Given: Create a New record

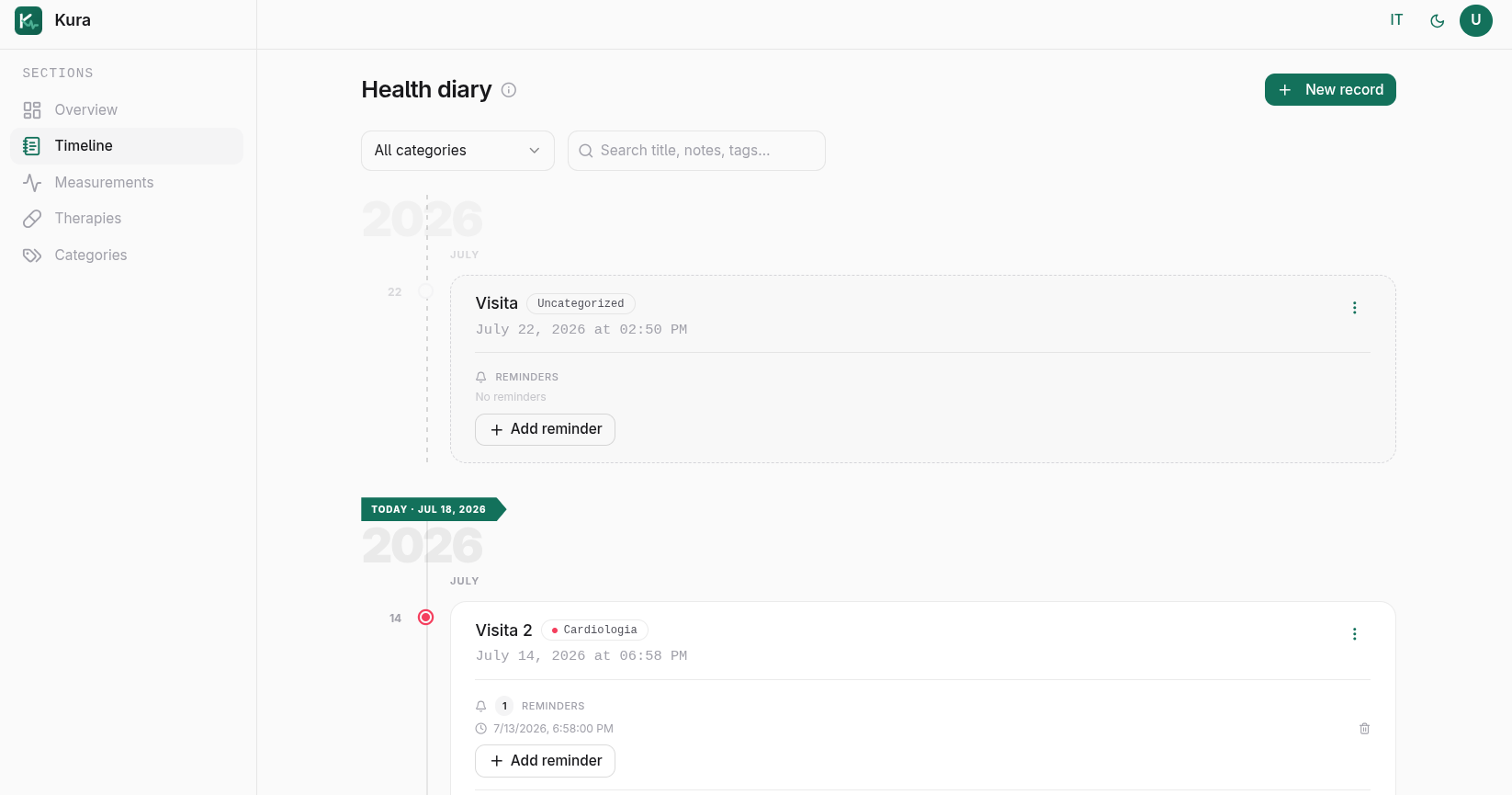Looking at the screenshot, I should point(1330,90).
